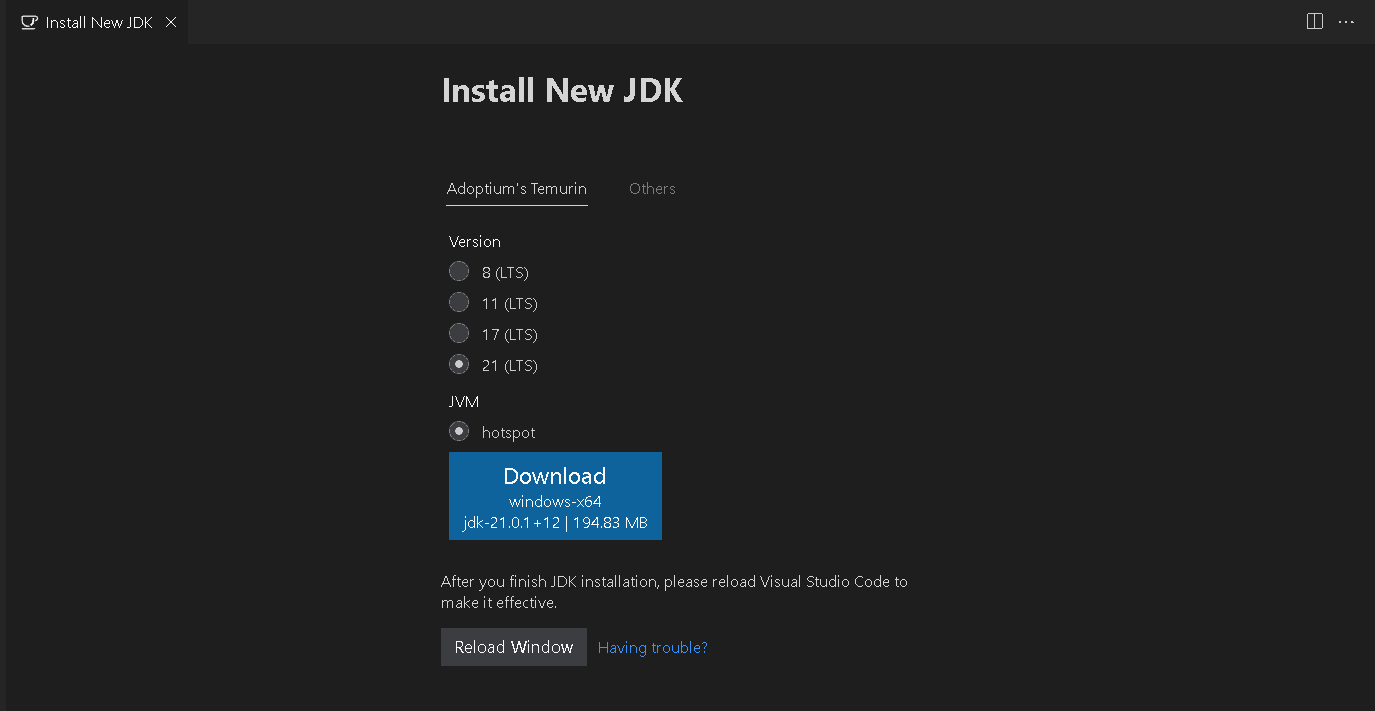Click the JVM section label
This screenshot has height=711, width=1375.
coord(464,402)
